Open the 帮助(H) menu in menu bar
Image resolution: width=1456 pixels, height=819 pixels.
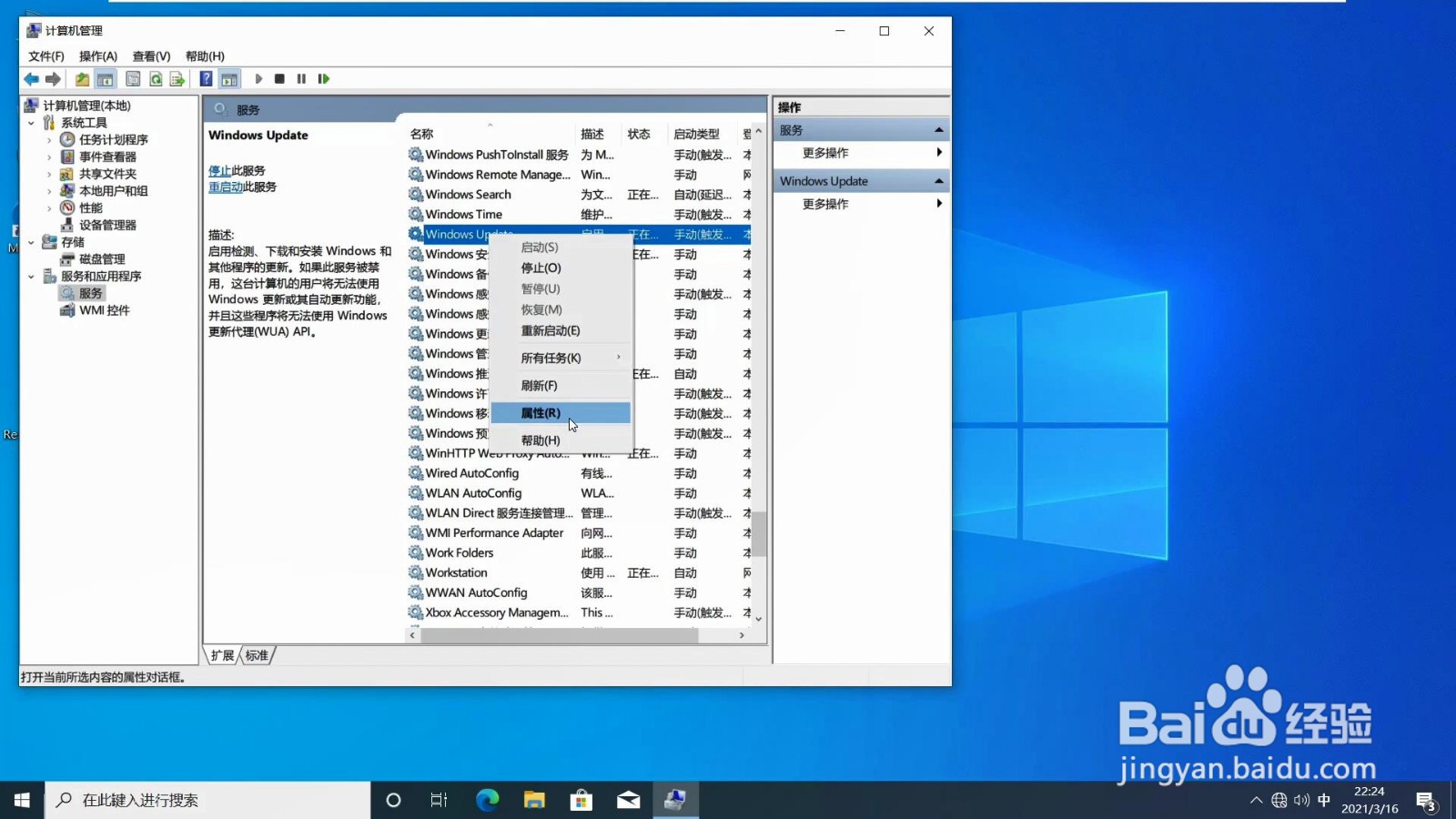[x=205, y=56]
